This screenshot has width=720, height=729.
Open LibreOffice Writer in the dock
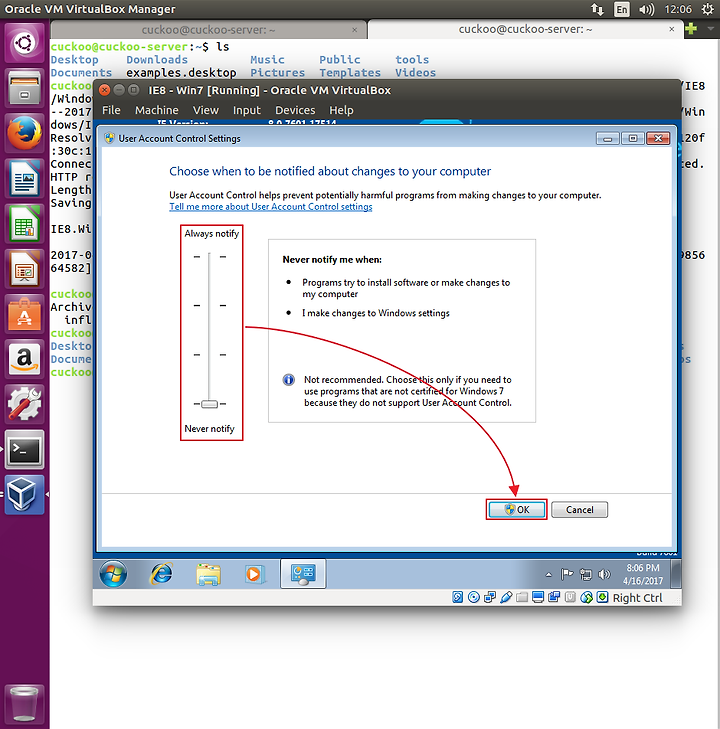[x=24, y=179]
